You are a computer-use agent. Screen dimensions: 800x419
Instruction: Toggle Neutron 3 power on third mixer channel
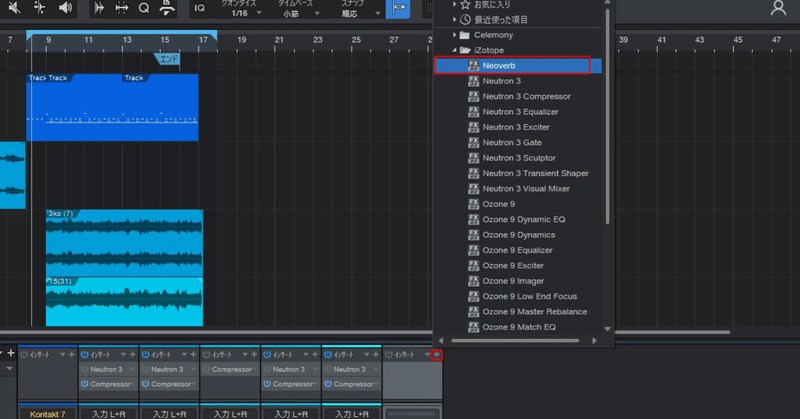point(145,369)
